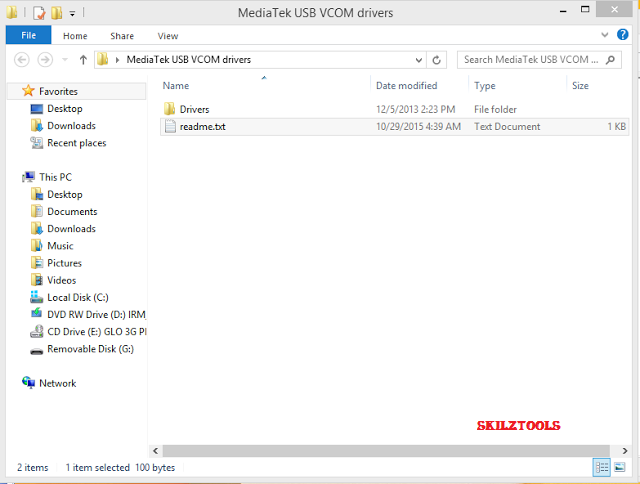Click the New folder quick access icon
The image size is (640, 484).
click(x=57, y=13)
